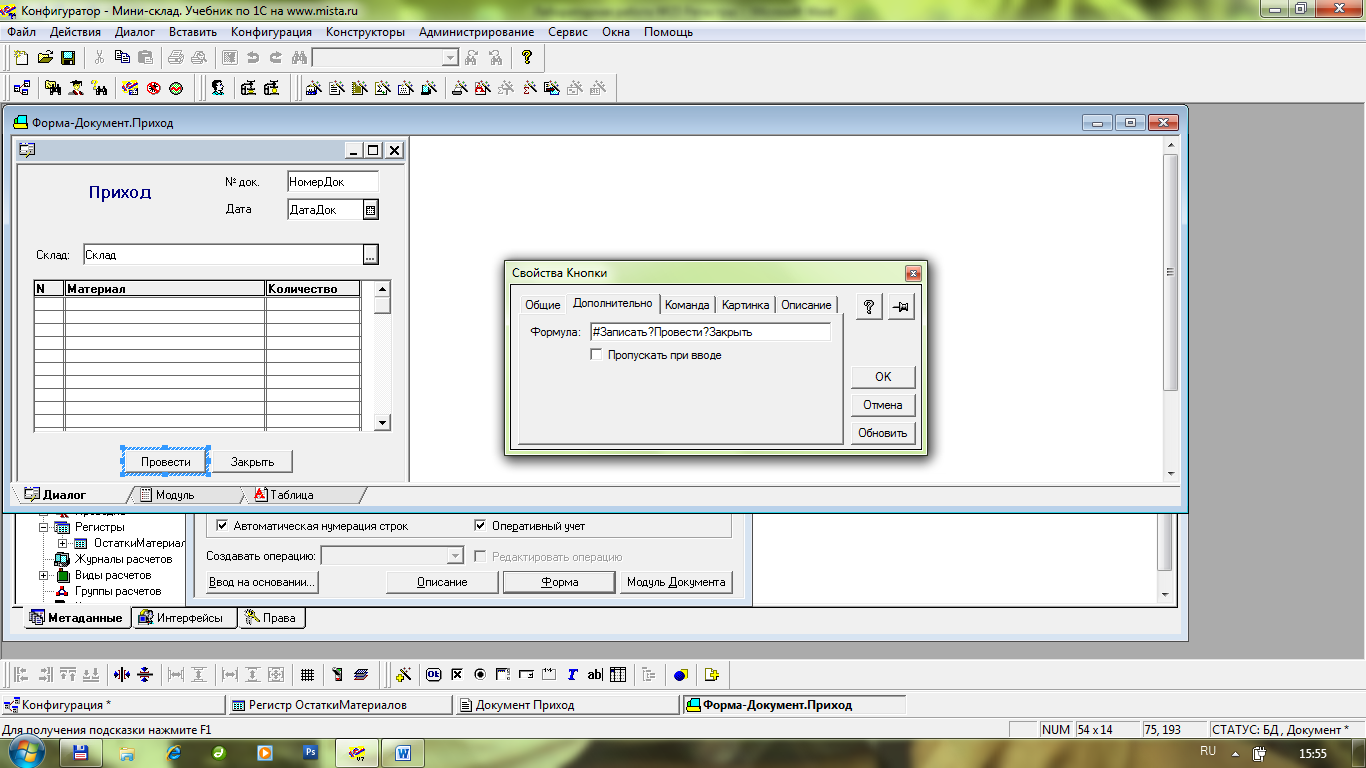Toggle 'Редактировать операцию' checkbox

point(481,557)
